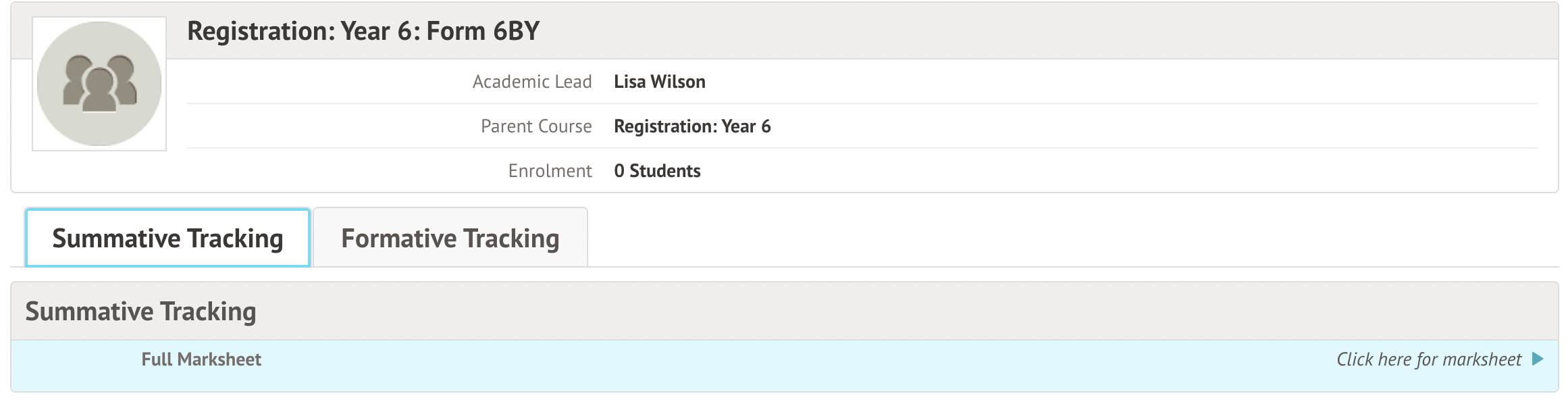
Task: Click the group silhouette avatar icon
Action: tap(99, 84)
